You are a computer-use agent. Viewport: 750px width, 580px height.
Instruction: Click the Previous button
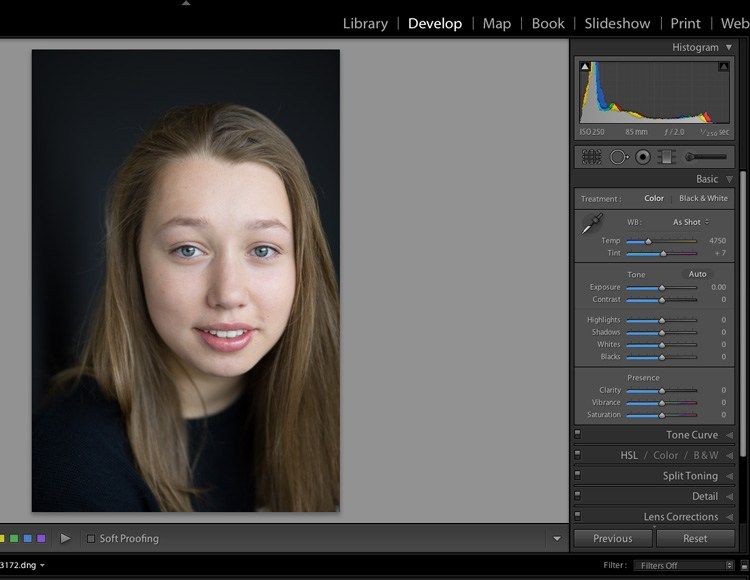tap(612, 538)
